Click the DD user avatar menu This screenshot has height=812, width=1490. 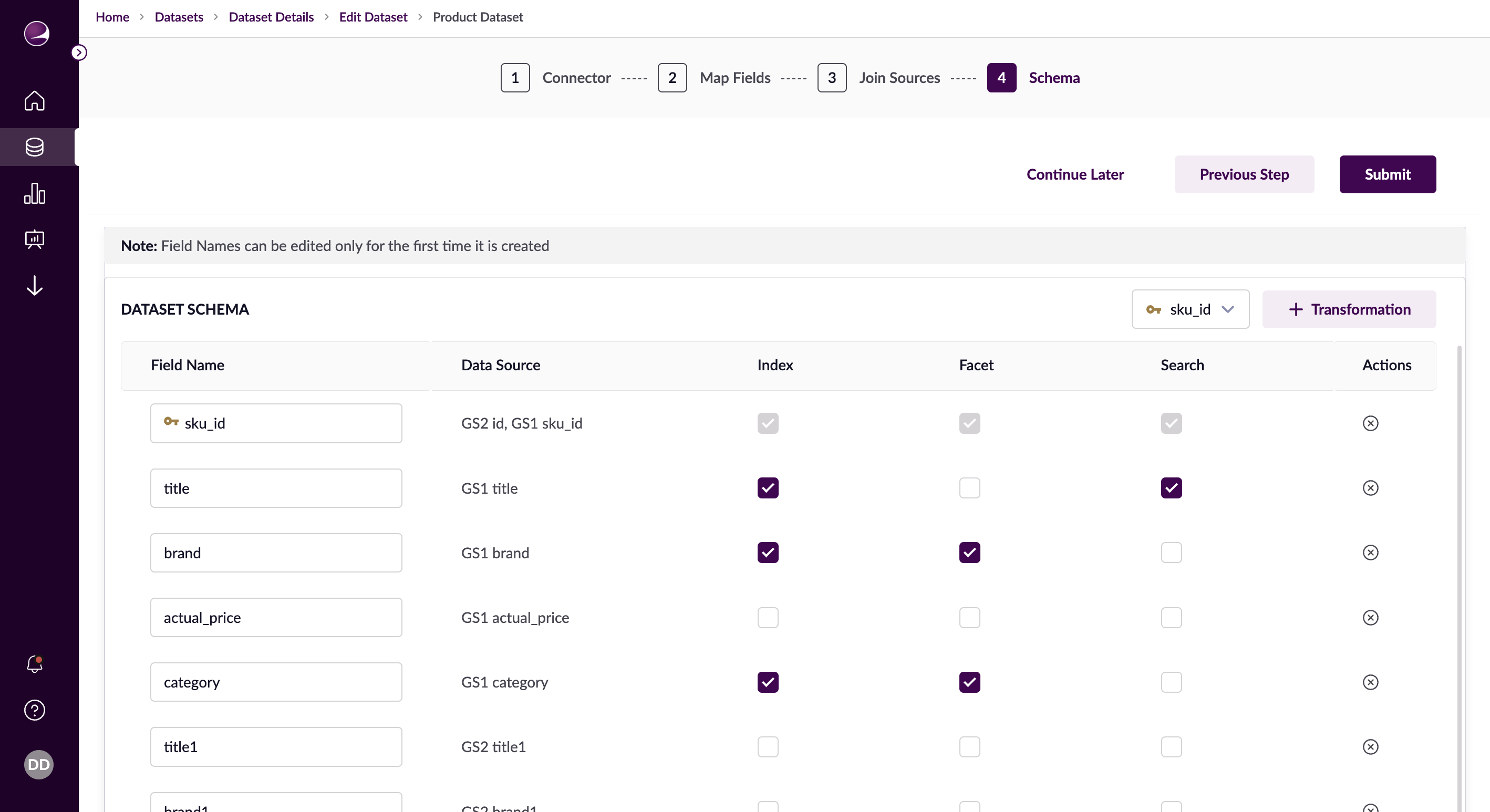[38, 765]
